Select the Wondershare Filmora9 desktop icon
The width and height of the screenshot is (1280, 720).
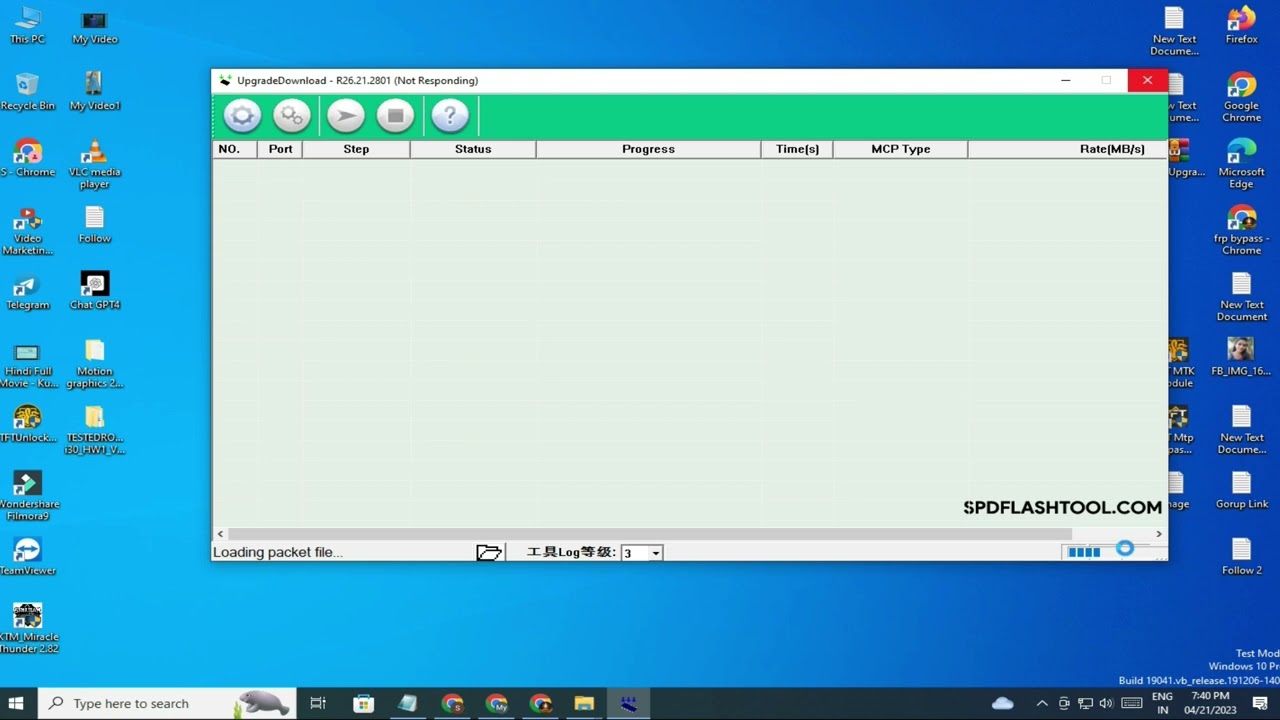coord(27,496)
